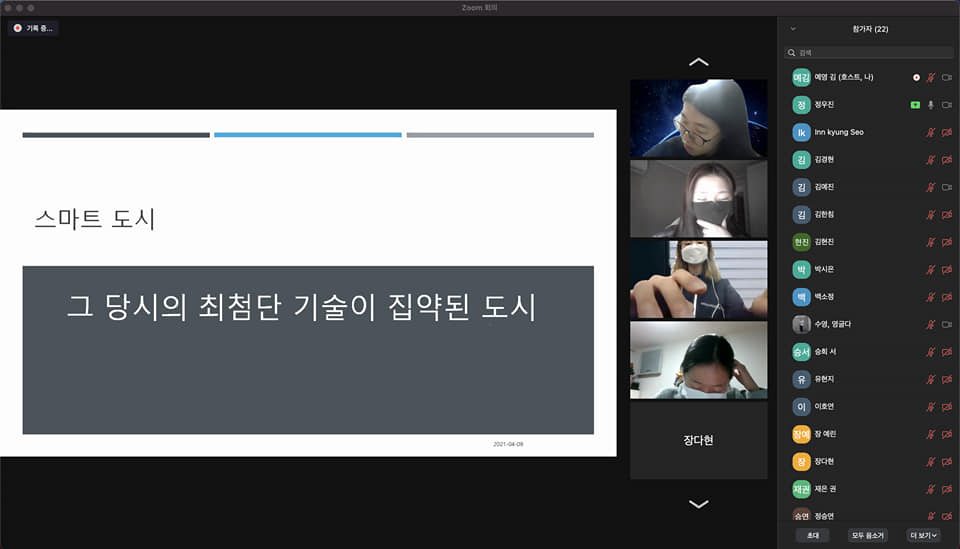
Task: Click the 모두 음소거 (Mute All) button
Action: pyautogui.click(x=868, y=536)
